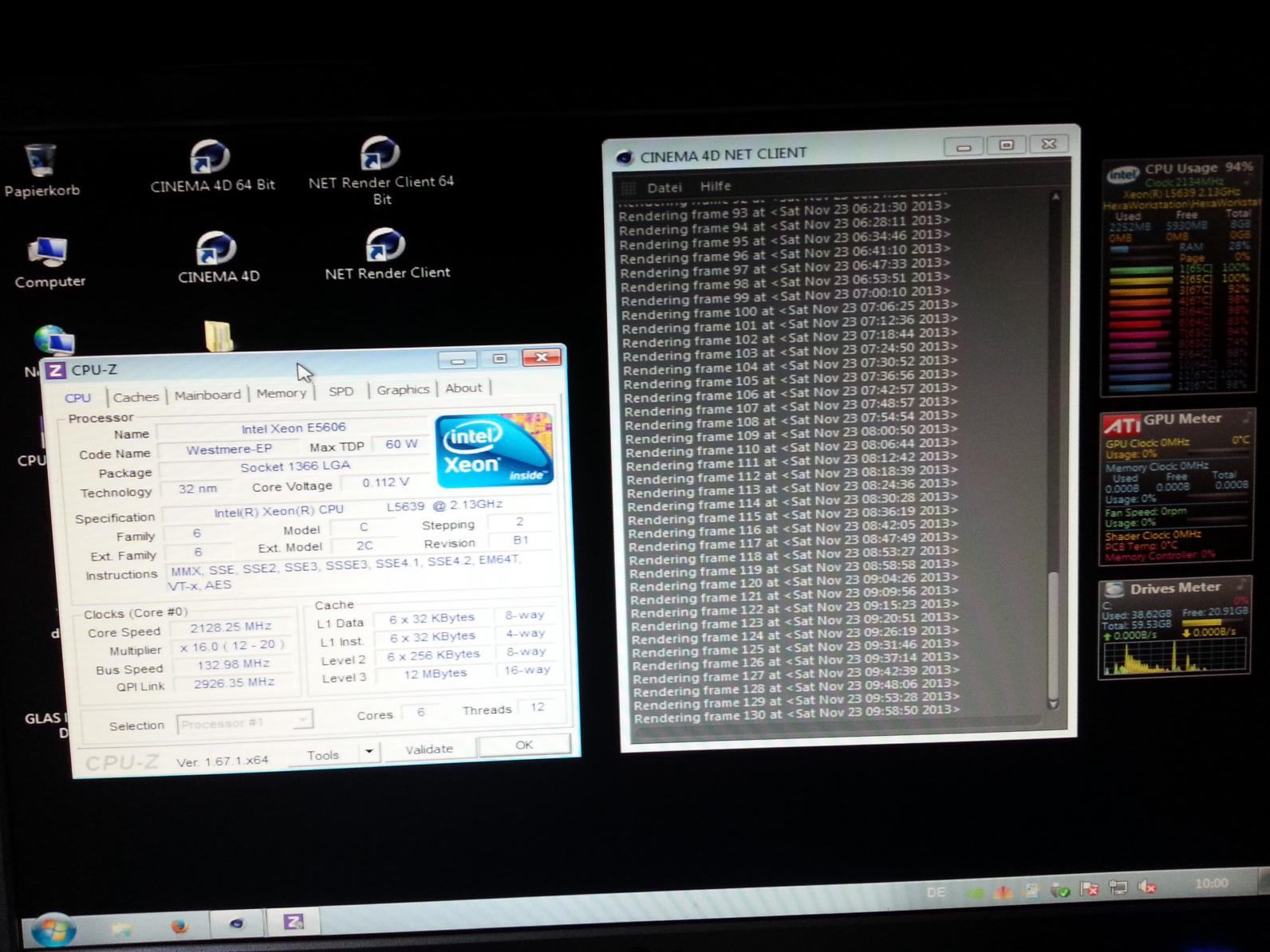Switch to the CPU tab in CPU-Z

point(77,398)
